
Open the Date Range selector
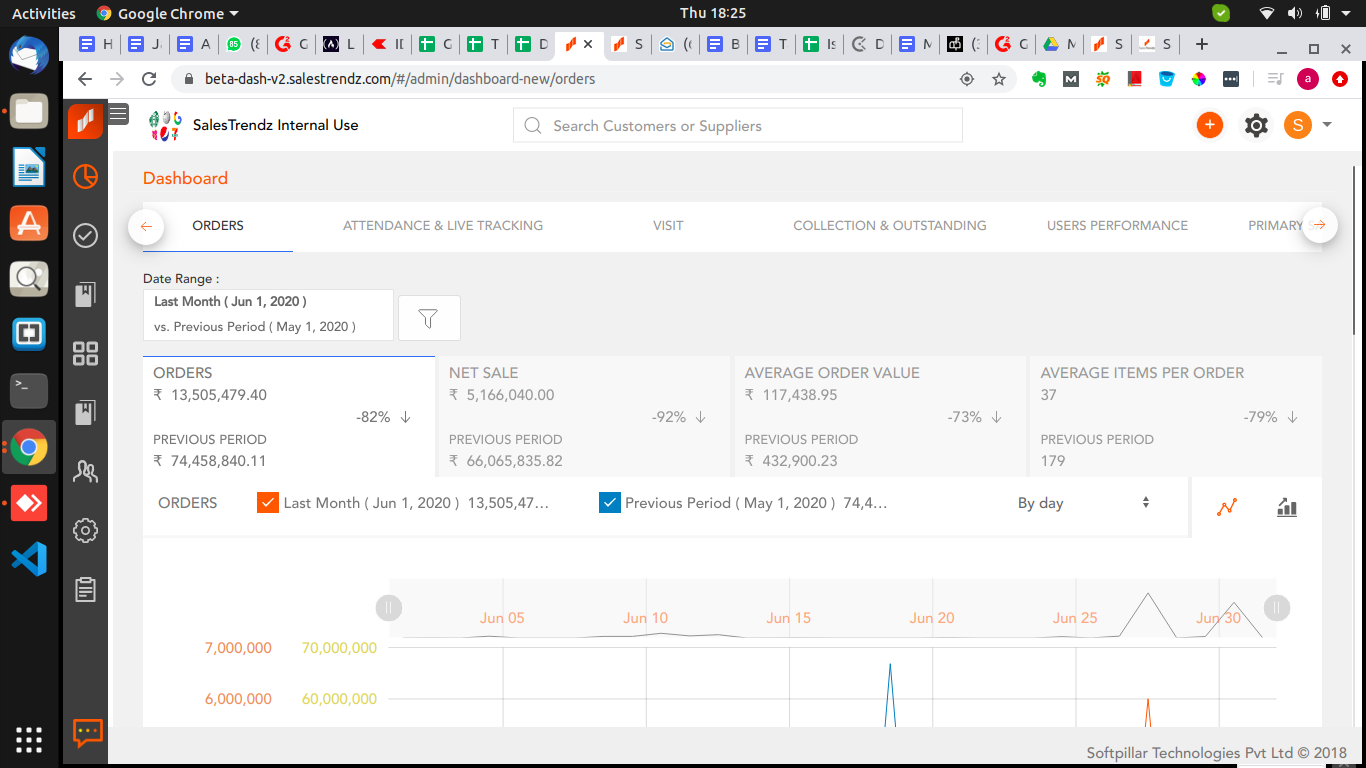(268, 314)
